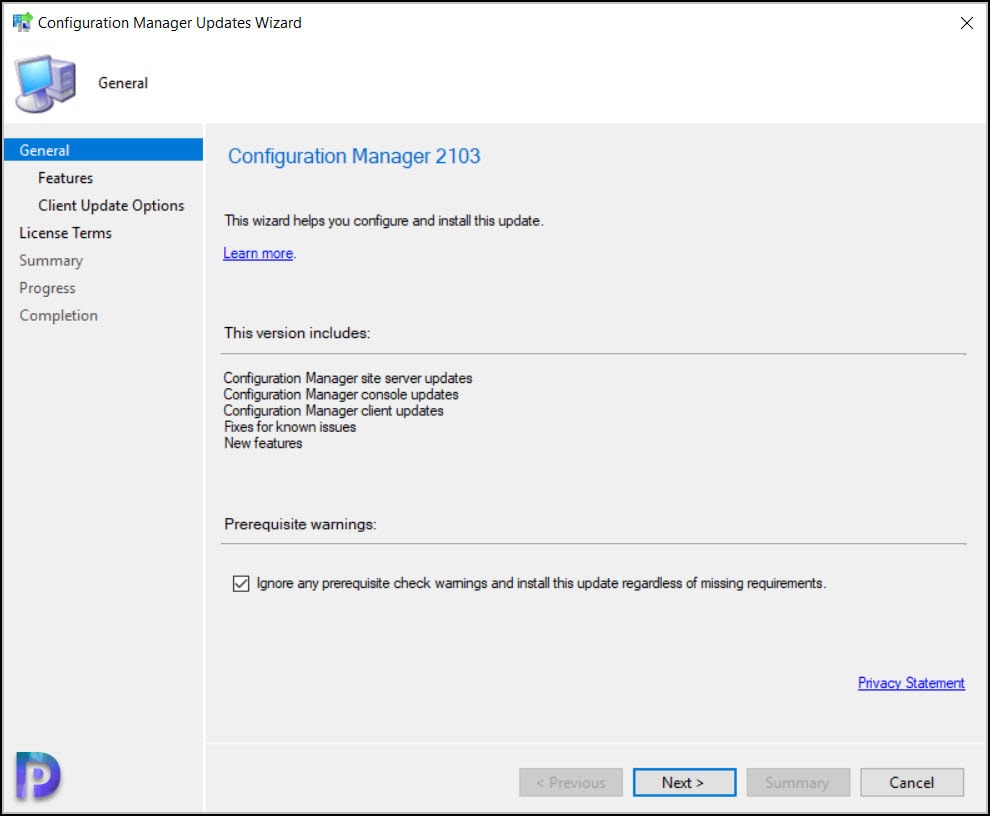Click 'Configuration Manager site server updates' text
The height and width of the screenshot is (816, 990).
348,378
